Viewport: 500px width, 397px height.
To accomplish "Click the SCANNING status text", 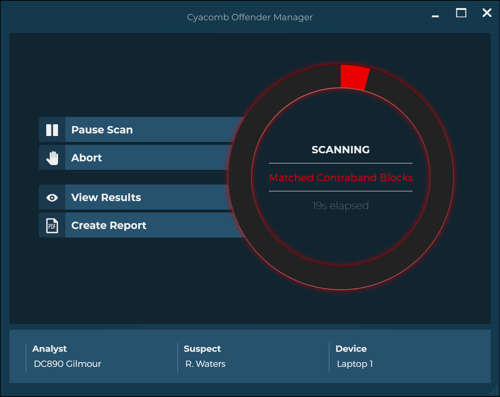I will [x=340, y=150].
